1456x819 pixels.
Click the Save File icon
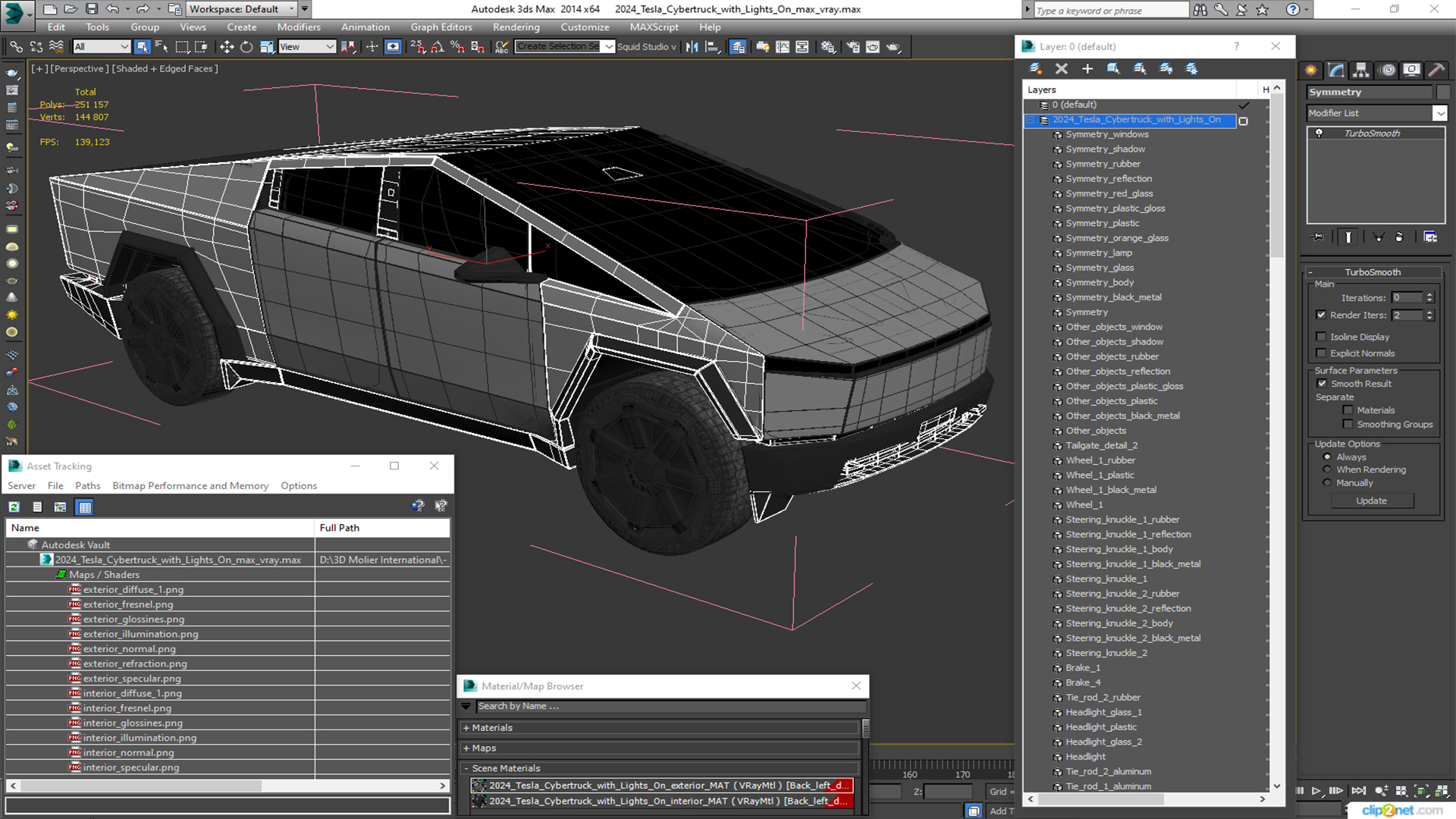coord(91,9)
